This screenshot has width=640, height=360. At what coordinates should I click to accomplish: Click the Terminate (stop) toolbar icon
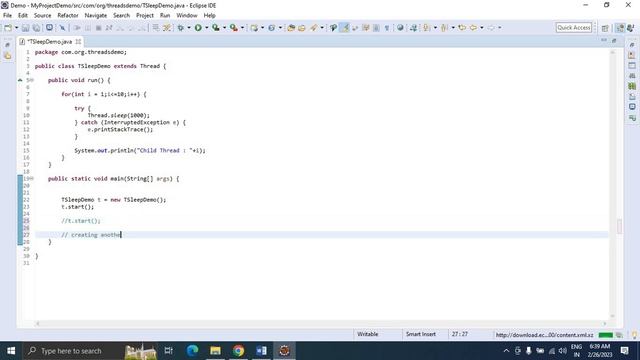click(98, 28)
